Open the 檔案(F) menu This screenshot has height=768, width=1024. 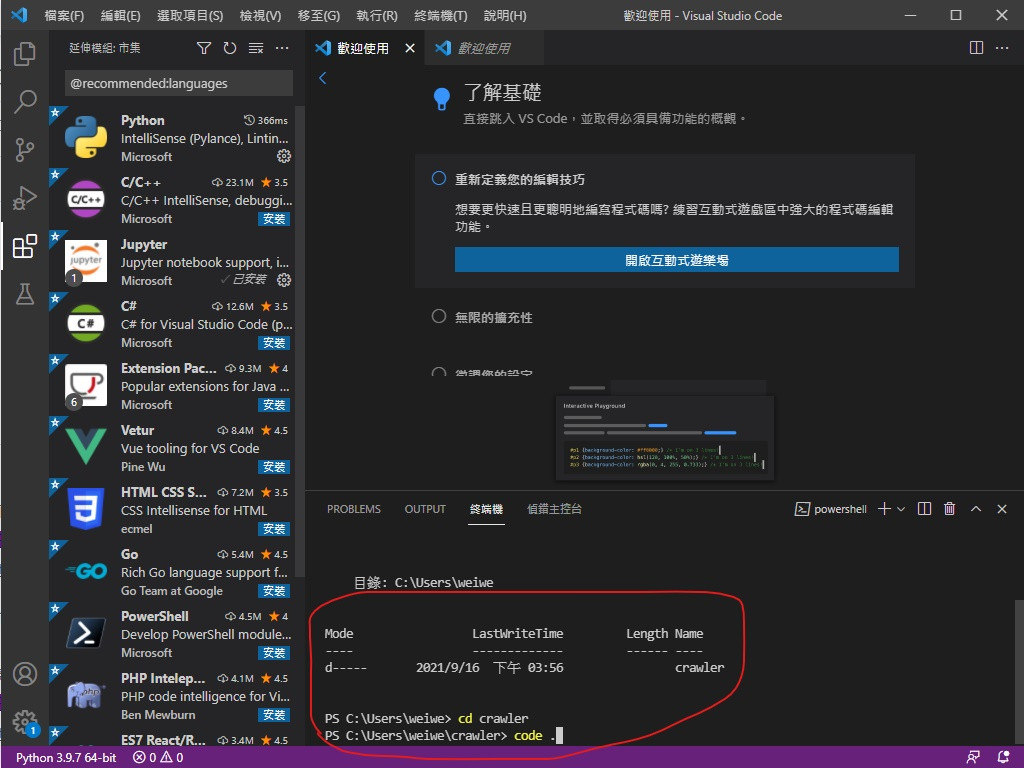click(64, 15)
